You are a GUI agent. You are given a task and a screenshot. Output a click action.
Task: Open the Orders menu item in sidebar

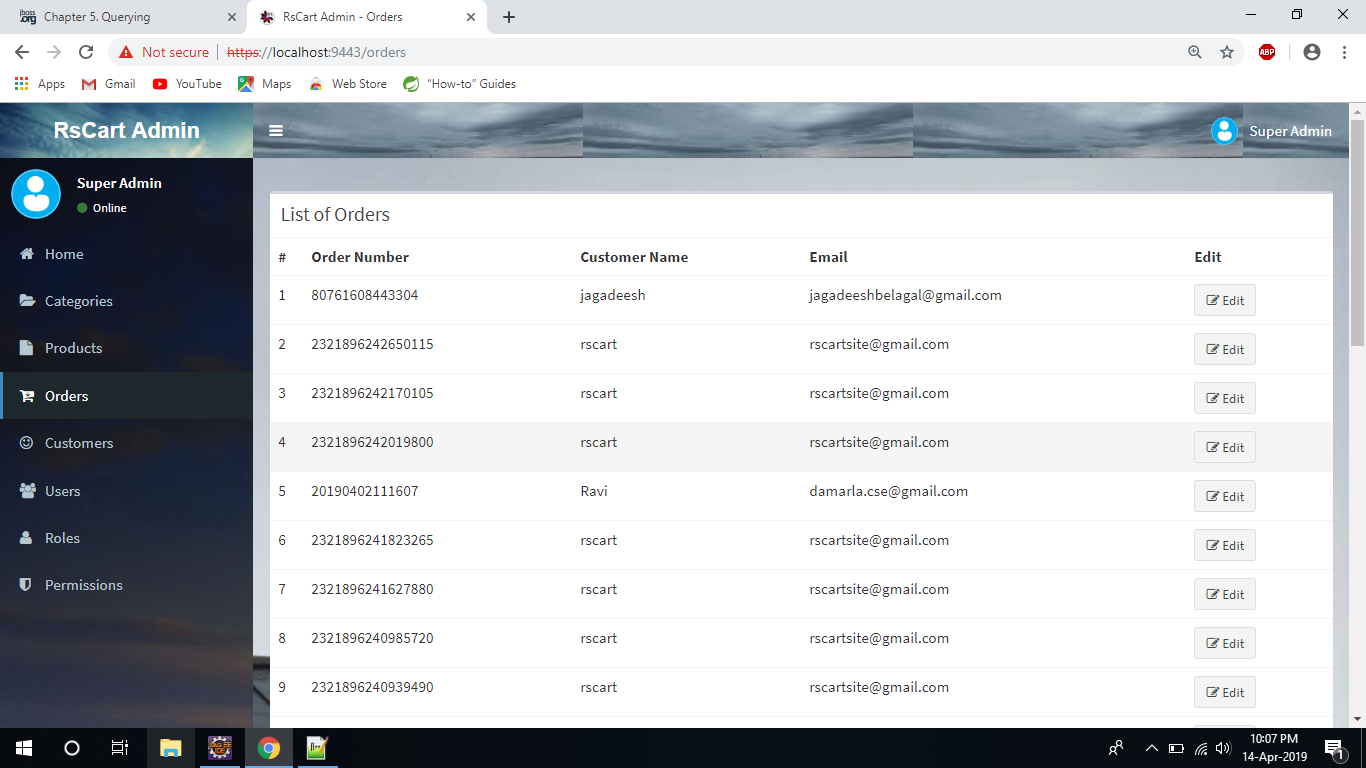pyautogui.click(x=66, y=396)
